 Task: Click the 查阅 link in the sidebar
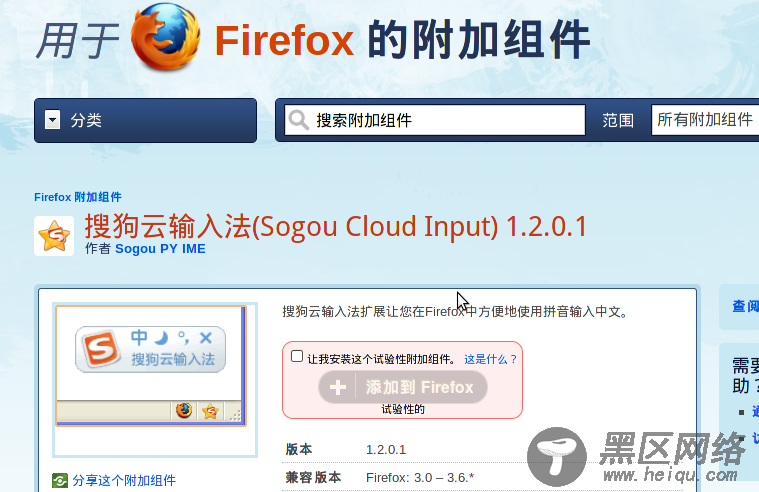pos(745,306)
